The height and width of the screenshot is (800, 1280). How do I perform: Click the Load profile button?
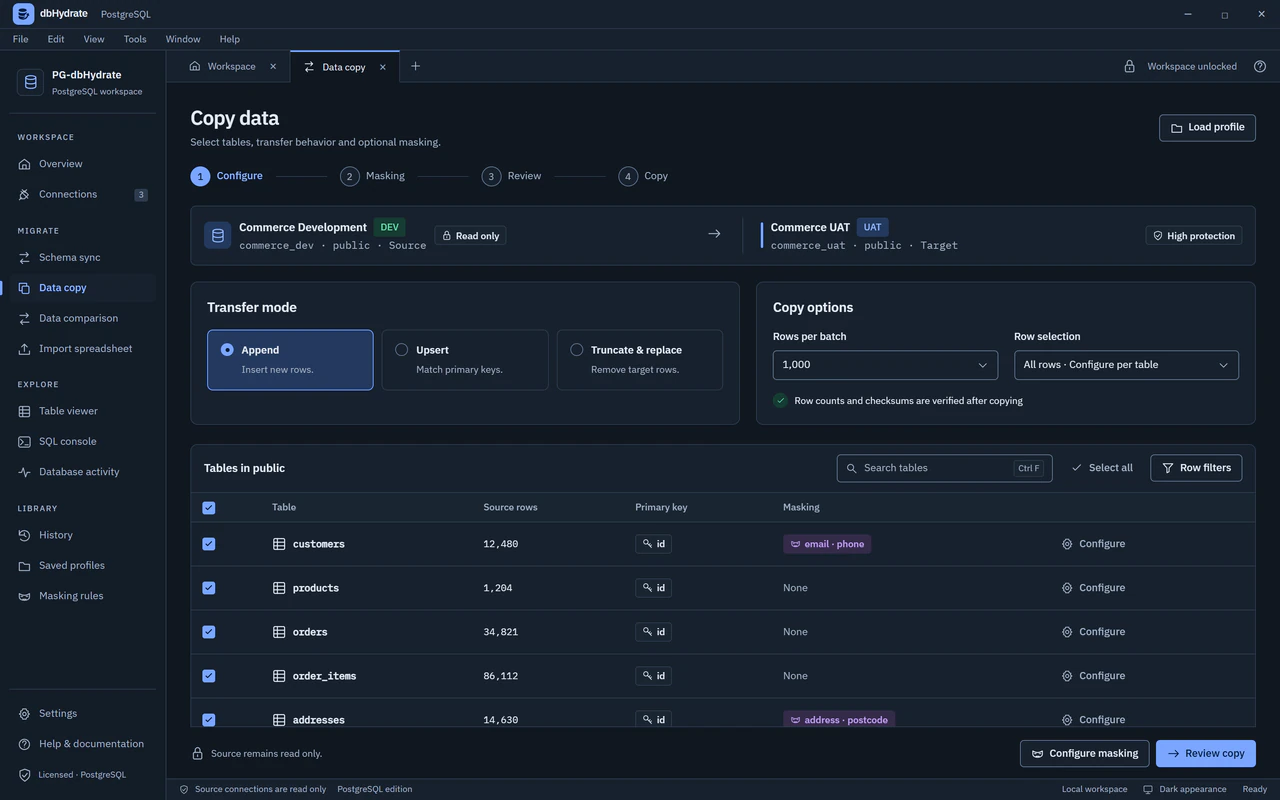(1207, 128)
